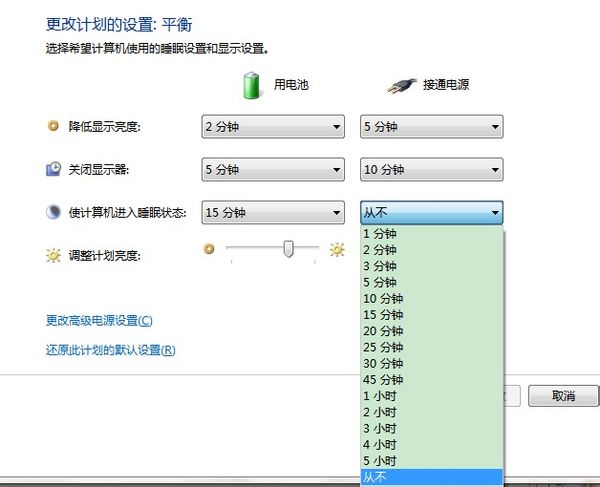The height and width of the screenshot is (487, 600).
Task: Select 10 分钟 in the sleep list
Action: pyautogui.click(x=432, y=298)
